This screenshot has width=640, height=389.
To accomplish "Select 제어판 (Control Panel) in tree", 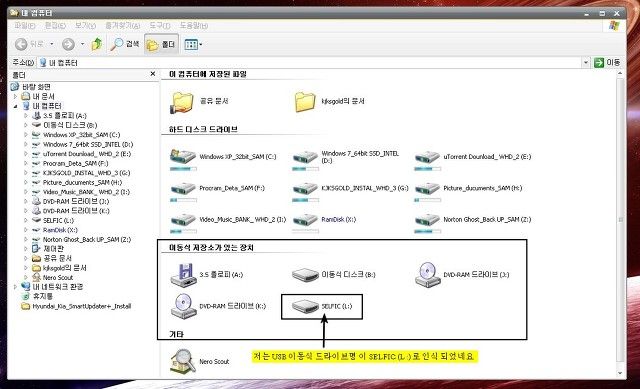I will (53, 249).
